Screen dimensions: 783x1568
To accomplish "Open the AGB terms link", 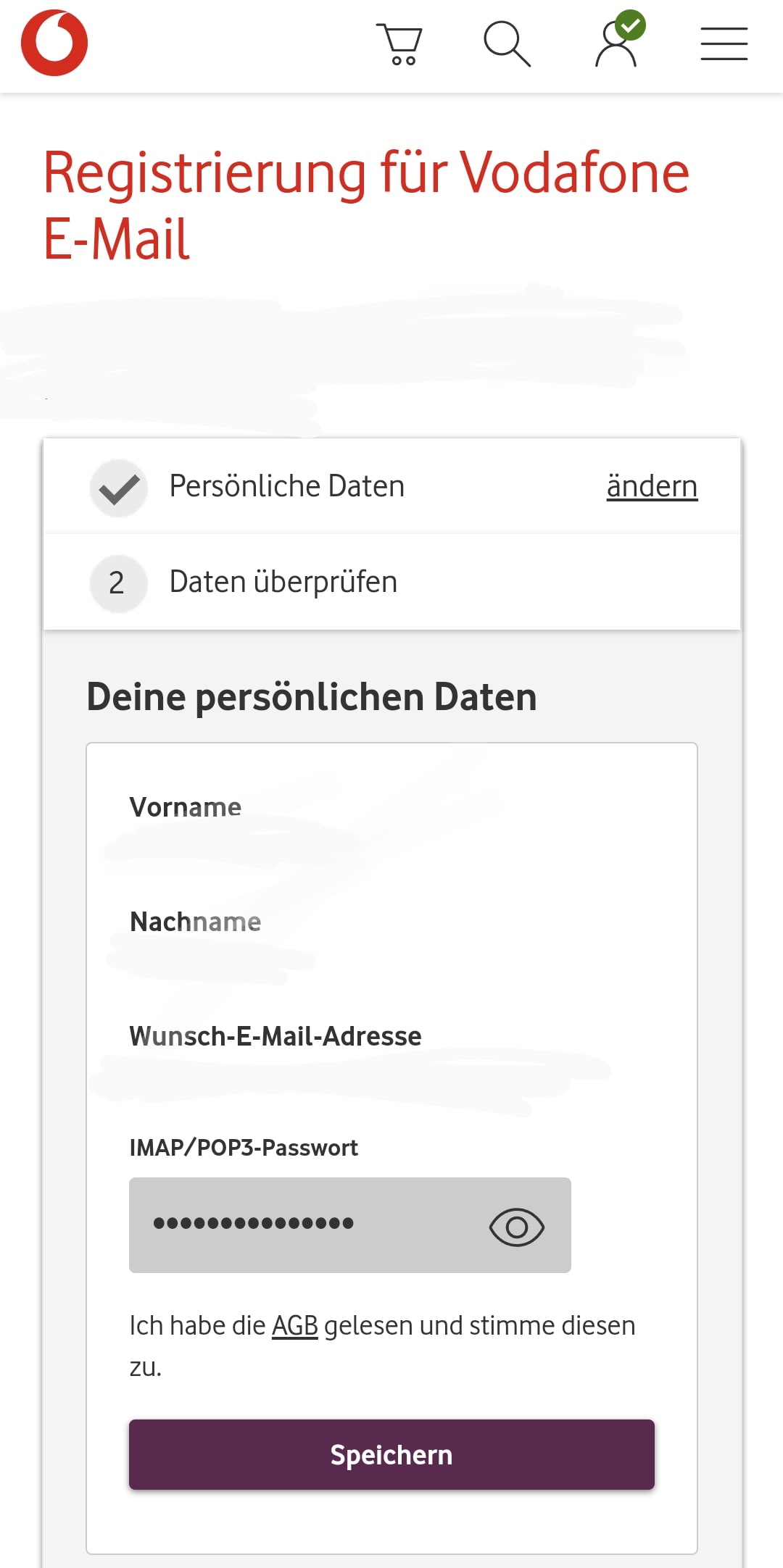I will (294, 1325).
